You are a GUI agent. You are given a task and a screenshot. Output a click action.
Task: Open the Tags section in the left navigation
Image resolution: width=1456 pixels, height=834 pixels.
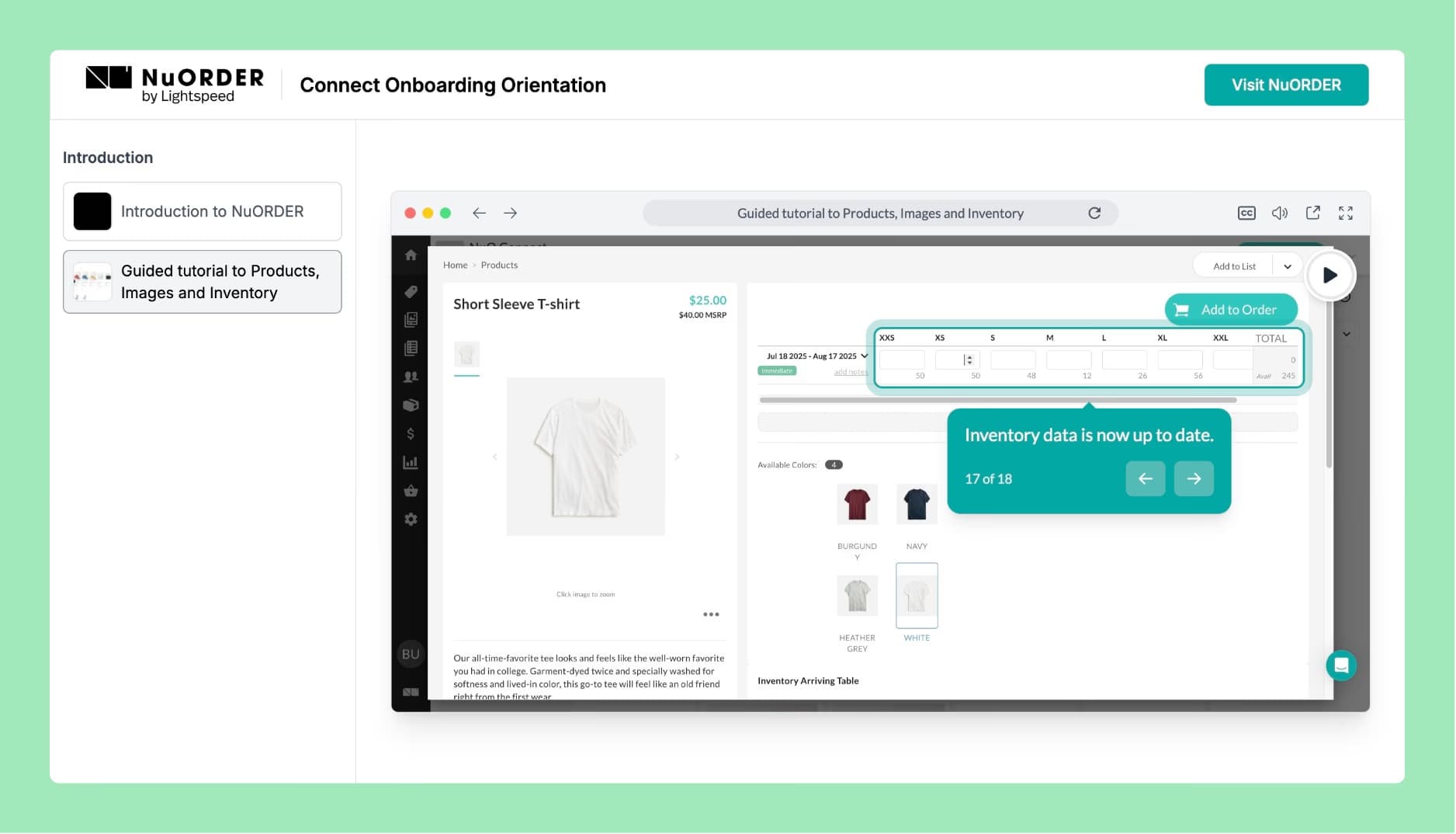[x=411, y=291]
